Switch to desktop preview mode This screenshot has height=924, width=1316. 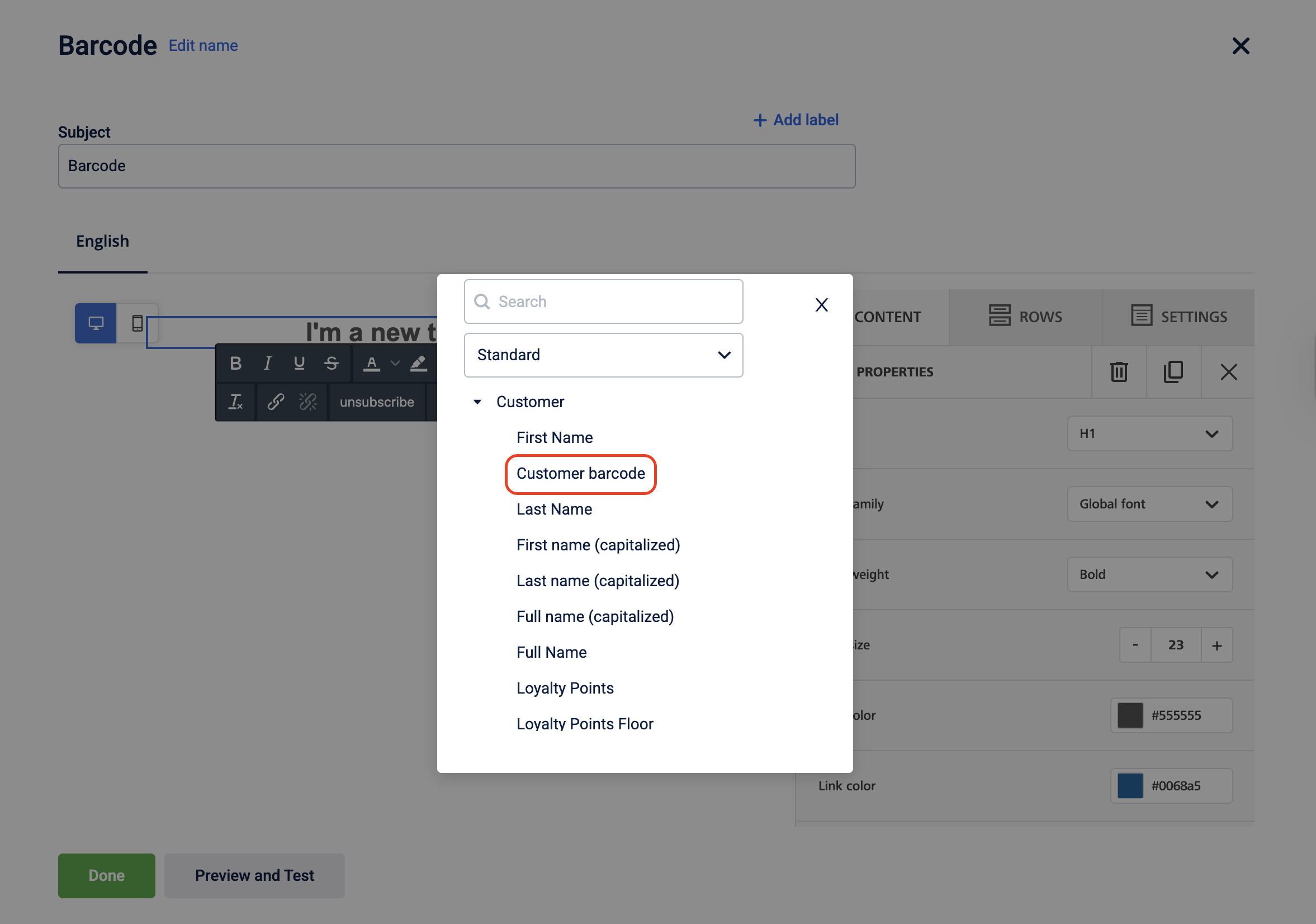(96, 323)
